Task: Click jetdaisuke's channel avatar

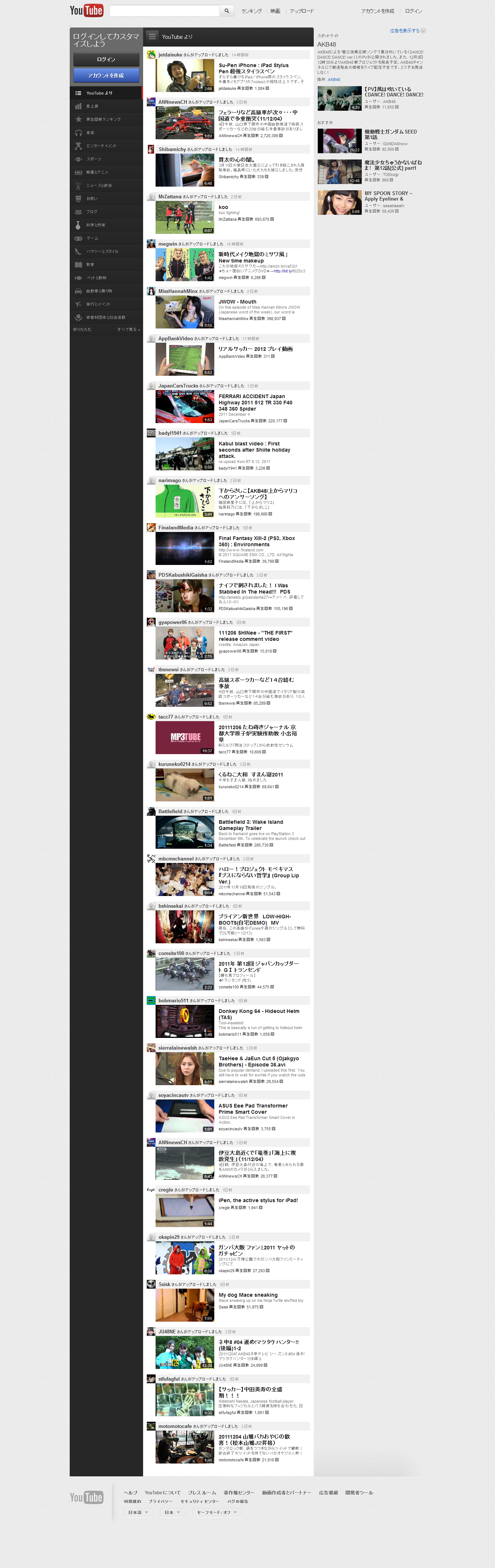Action: 151,55
